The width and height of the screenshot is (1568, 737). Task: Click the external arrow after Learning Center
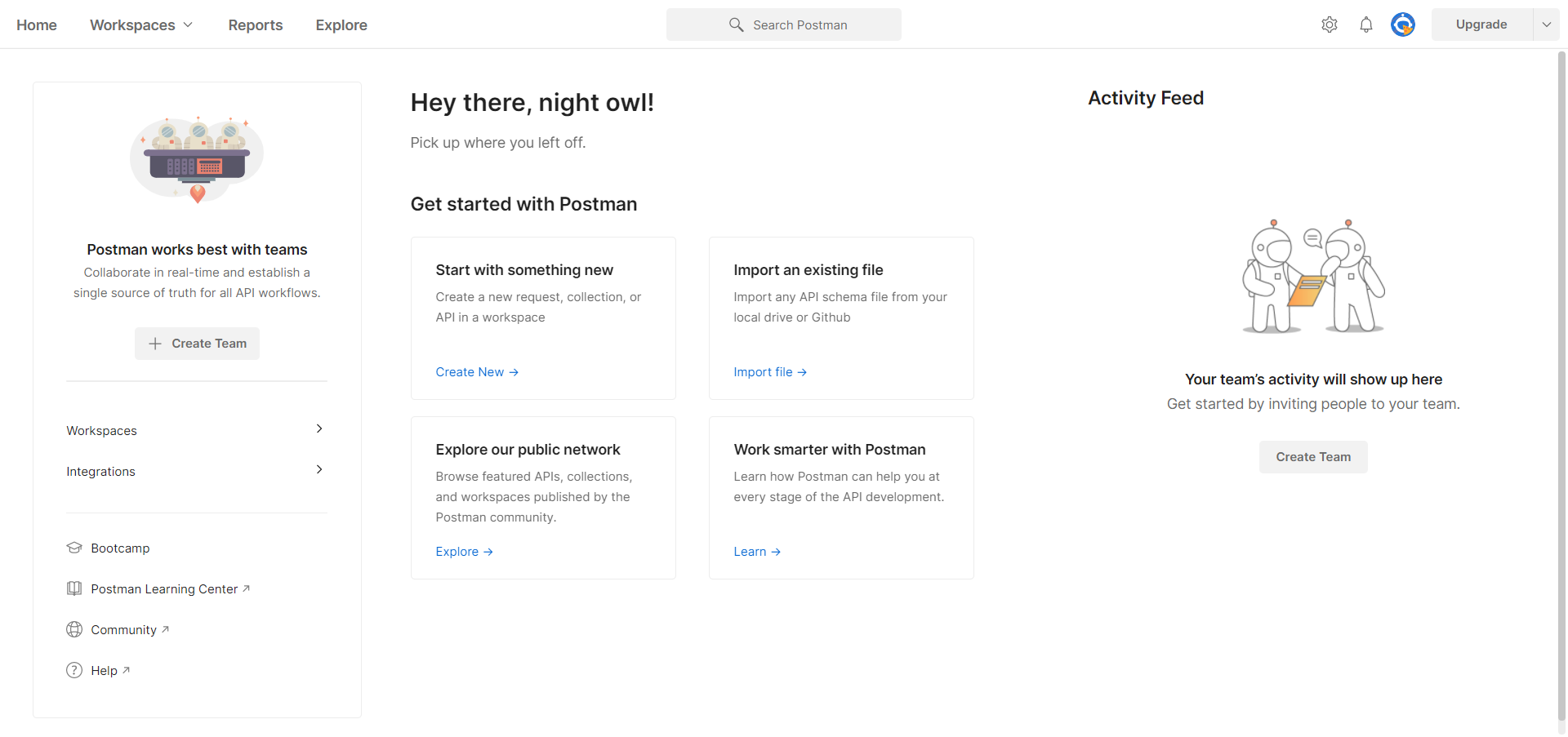click(x=246, y=588)
